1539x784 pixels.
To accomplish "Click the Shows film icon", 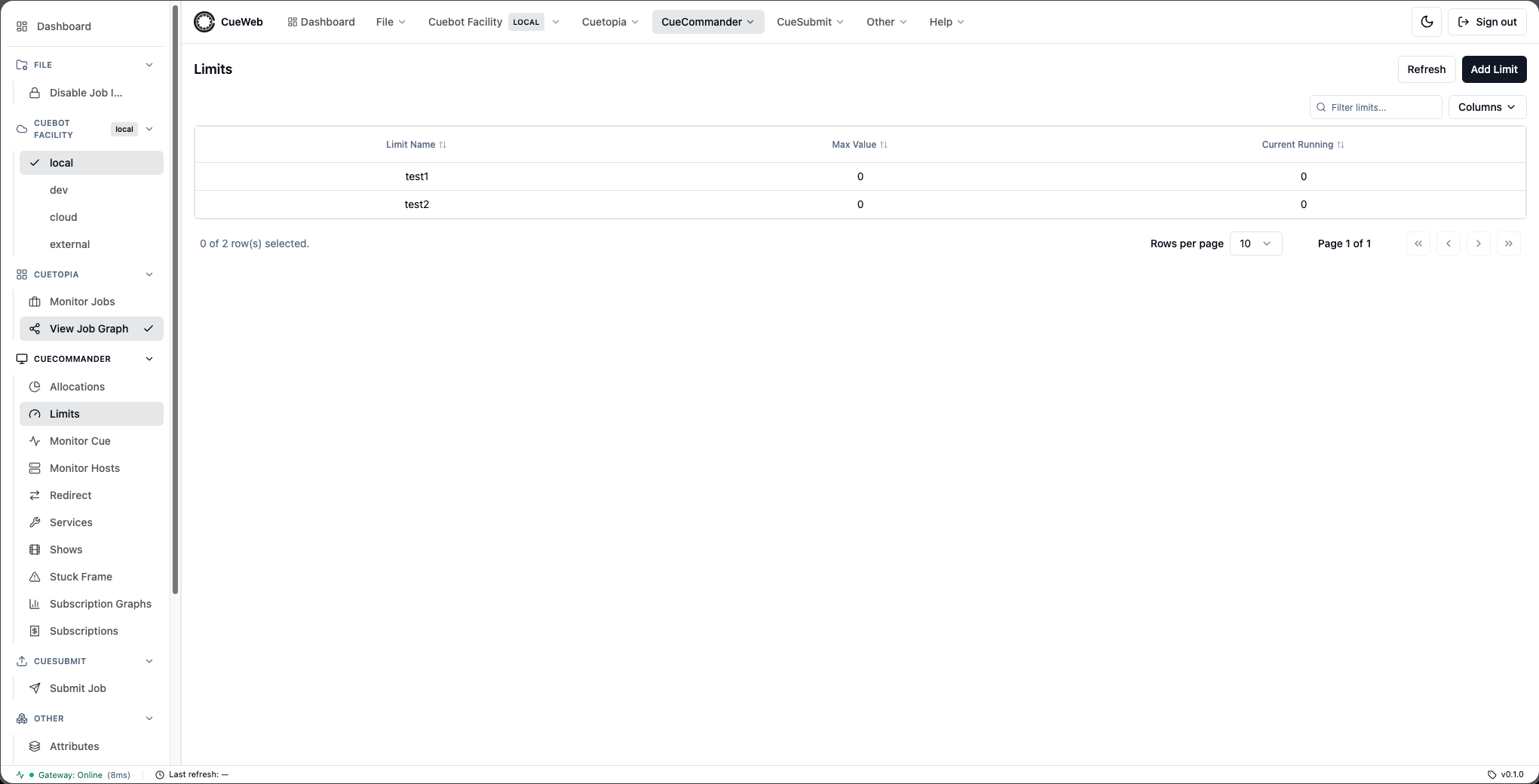I will (35, 550).
